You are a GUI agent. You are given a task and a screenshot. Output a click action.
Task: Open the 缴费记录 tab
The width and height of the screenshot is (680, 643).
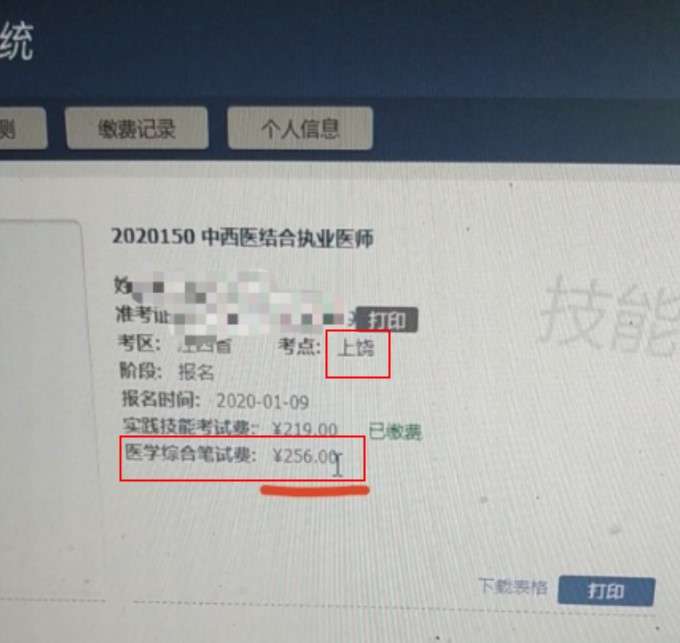point(137,128)
